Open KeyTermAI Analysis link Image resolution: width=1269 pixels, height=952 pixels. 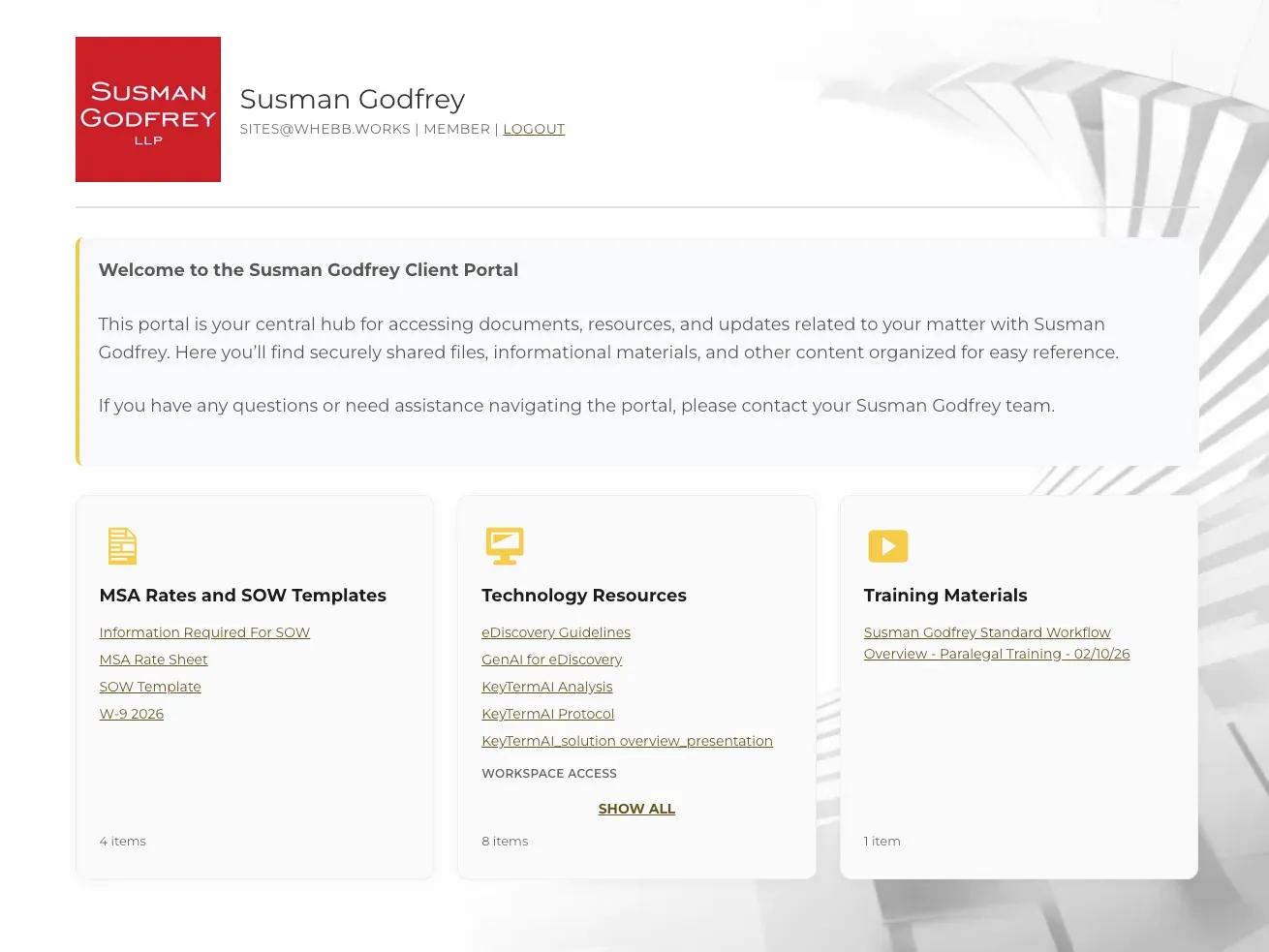(x=547, y=687)
